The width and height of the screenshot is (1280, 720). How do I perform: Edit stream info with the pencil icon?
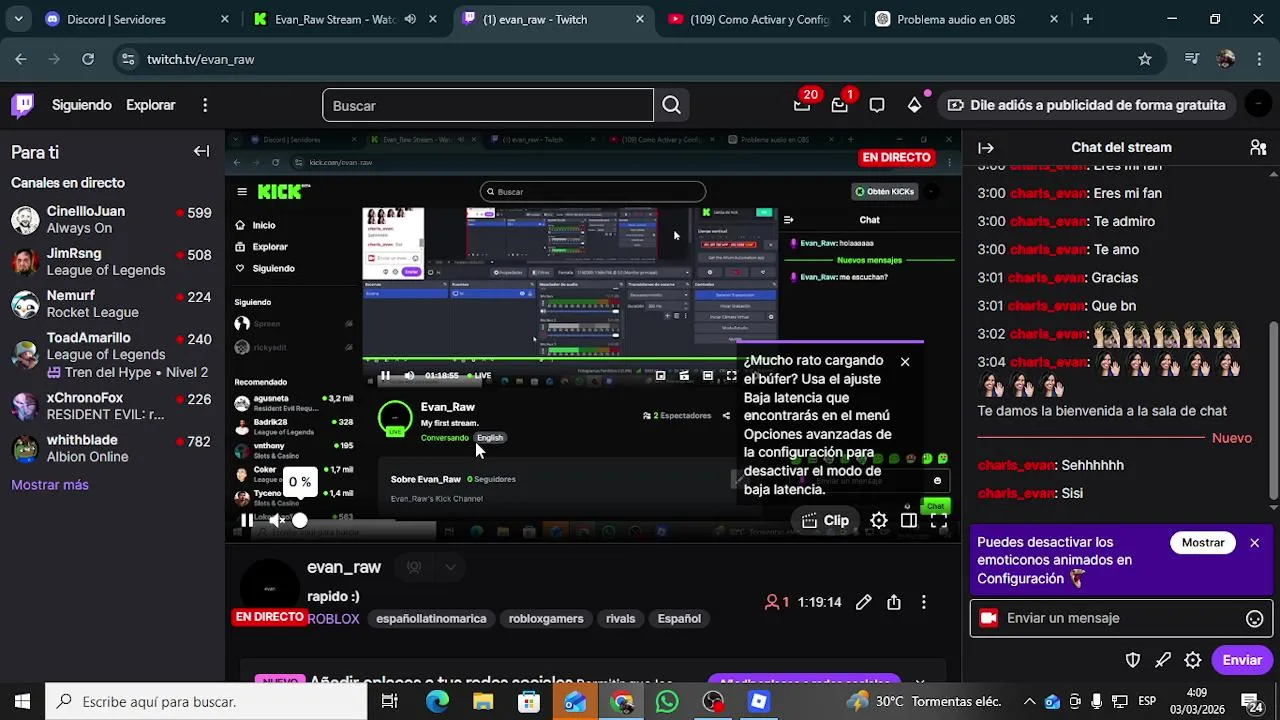click(863, 602)
